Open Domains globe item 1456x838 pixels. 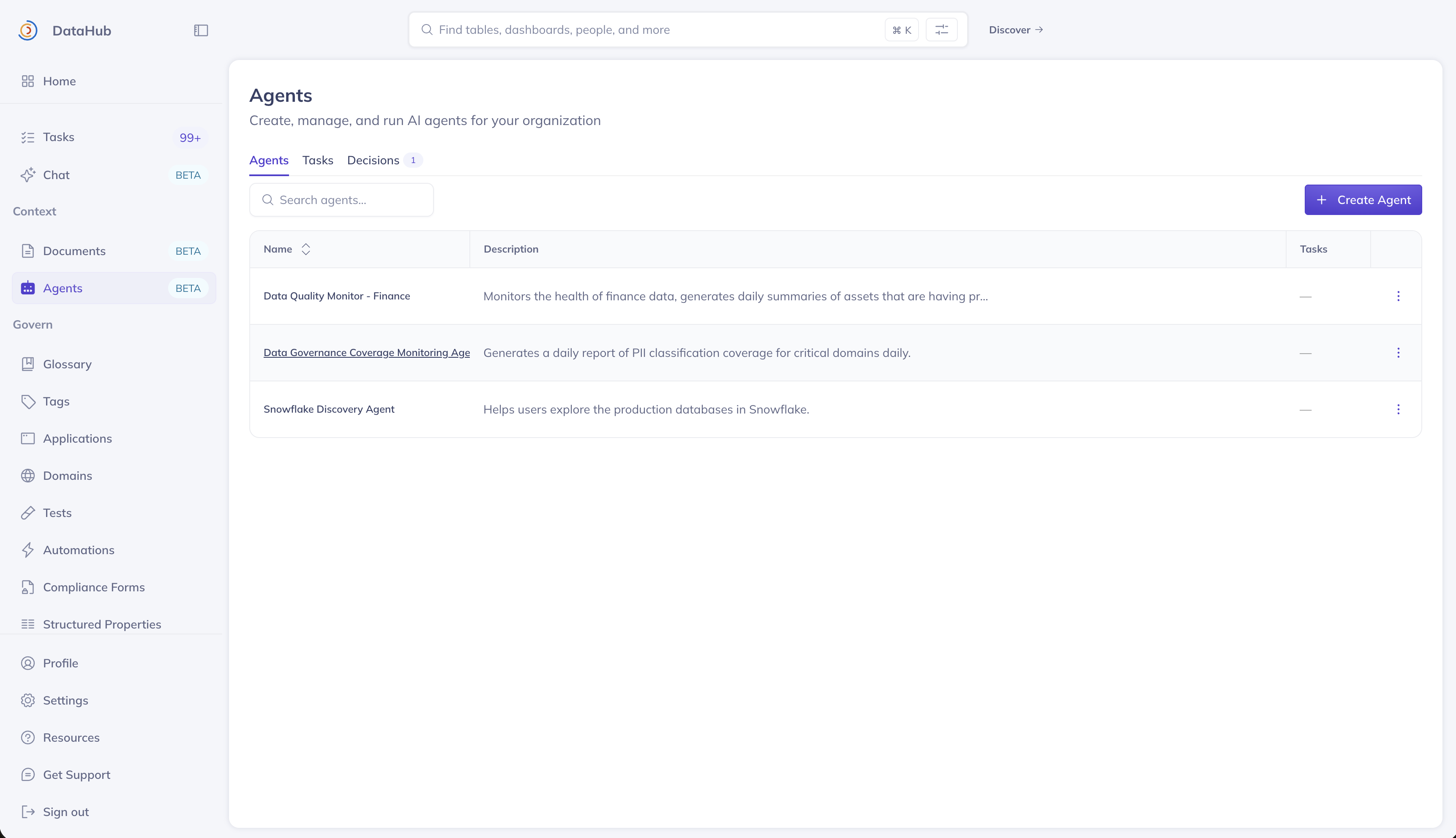67,476
